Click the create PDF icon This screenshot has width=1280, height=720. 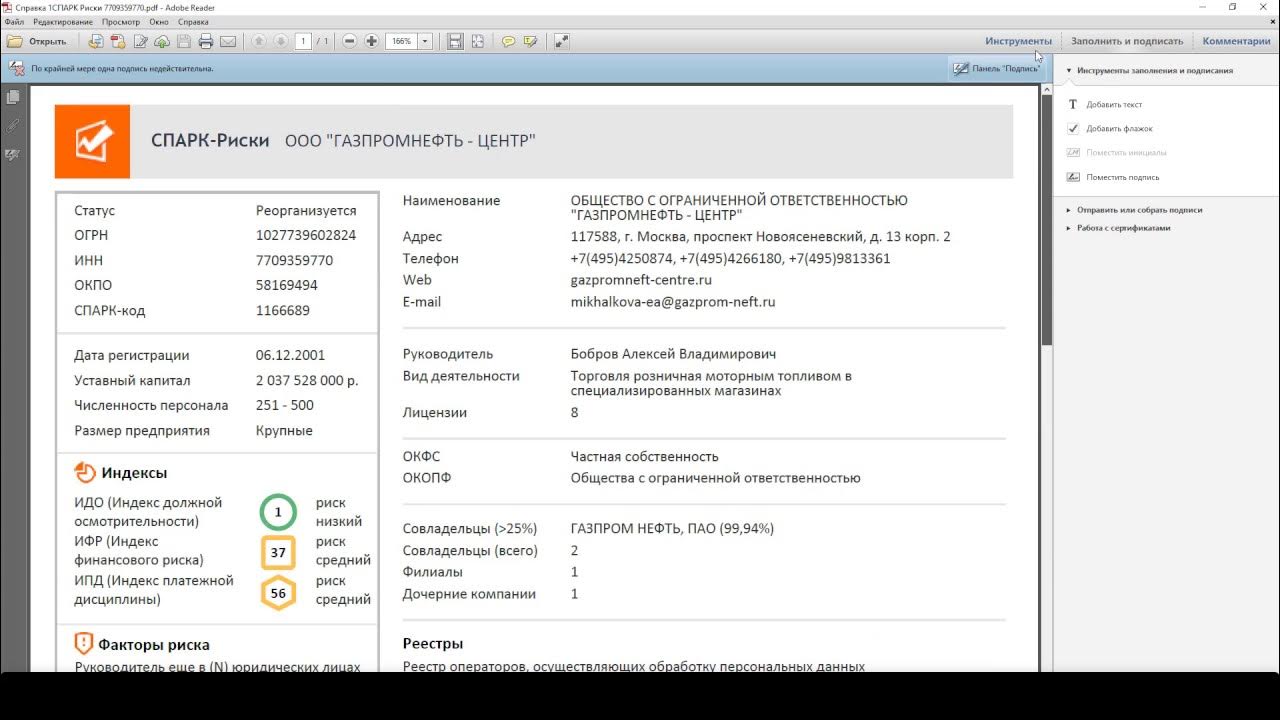coord(118,41)
